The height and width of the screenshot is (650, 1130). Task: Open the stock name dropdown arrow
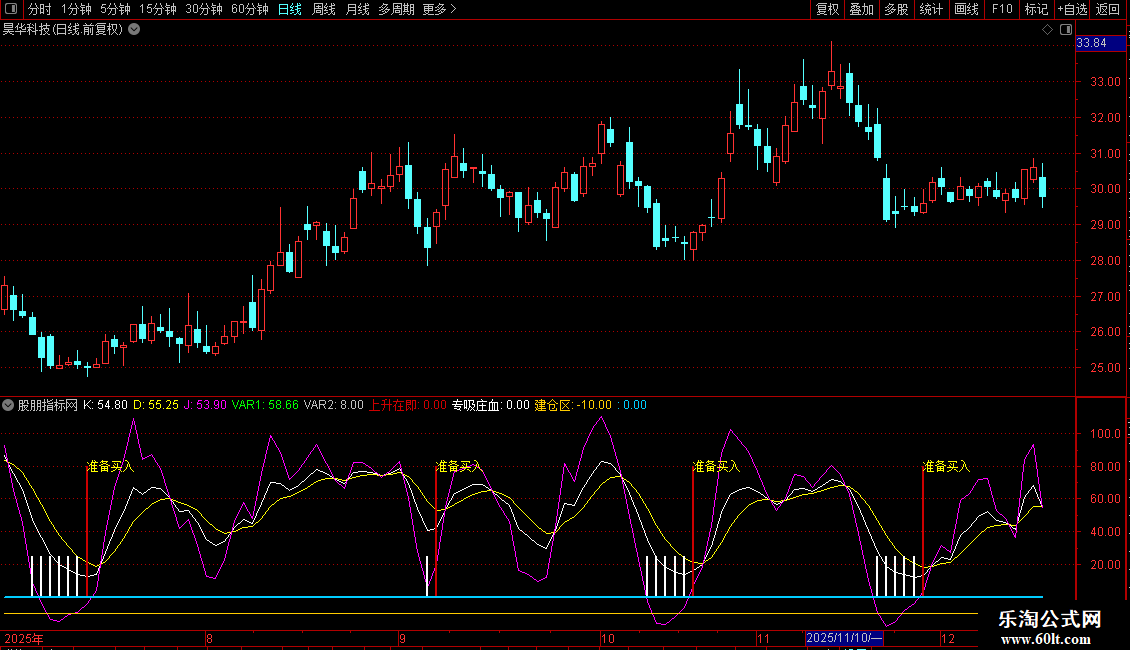pyautogui.click(x=134, y=30)
